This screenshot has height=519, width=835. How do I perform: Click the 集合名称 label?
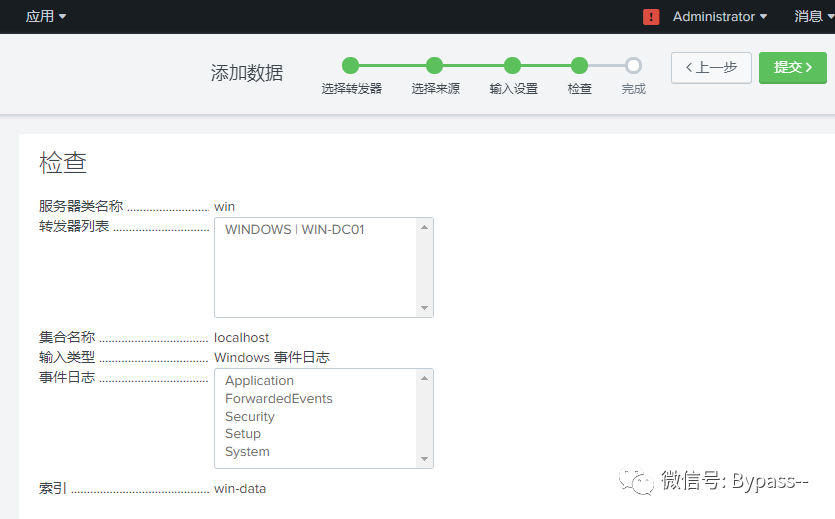67,337
